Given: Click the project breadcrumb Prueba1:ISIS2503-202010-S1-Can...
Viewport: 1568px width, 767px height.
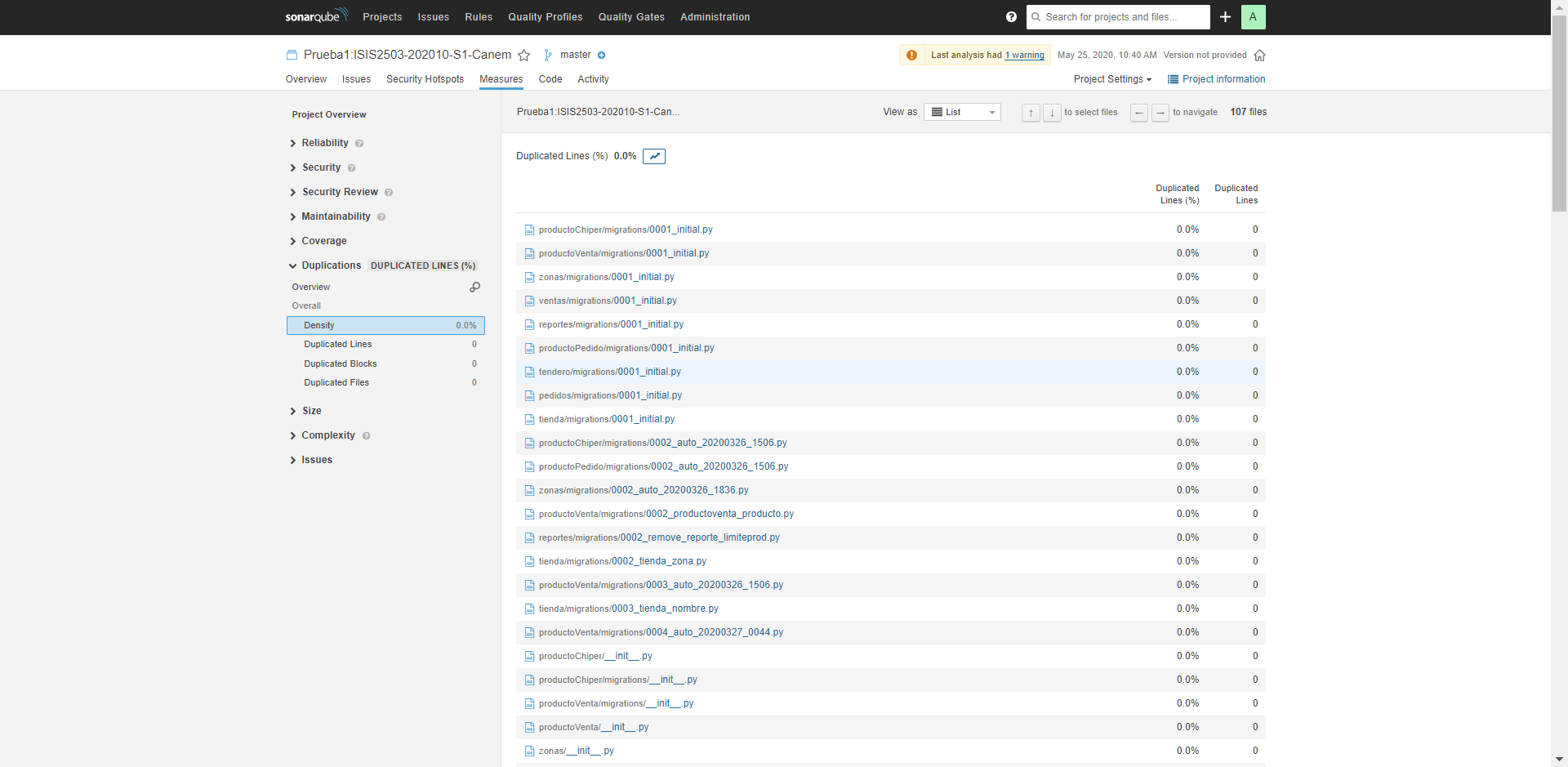Looking at the screenshot, I should pyautogui.click(x=598, y=112).
